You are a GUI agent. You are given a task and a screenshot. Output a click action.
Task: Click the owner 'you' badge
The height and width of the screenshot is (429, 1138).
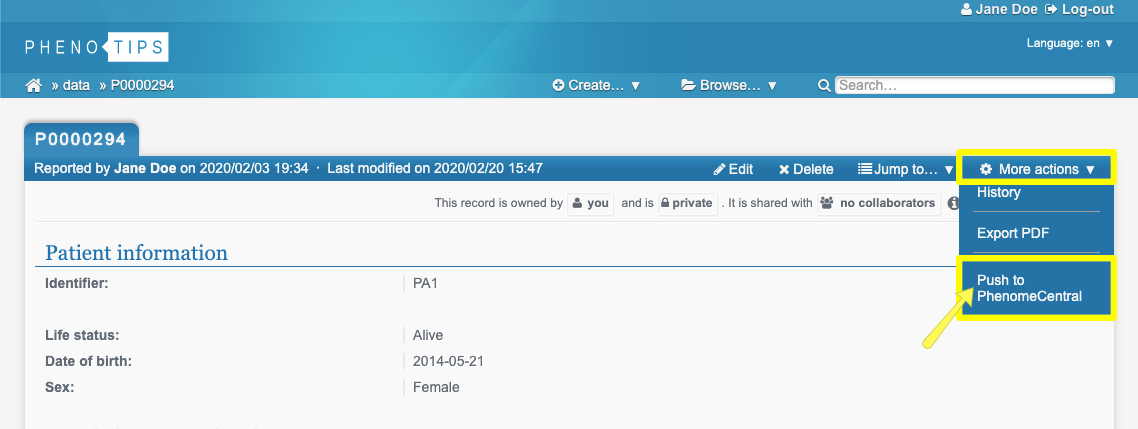coord(590,203)
